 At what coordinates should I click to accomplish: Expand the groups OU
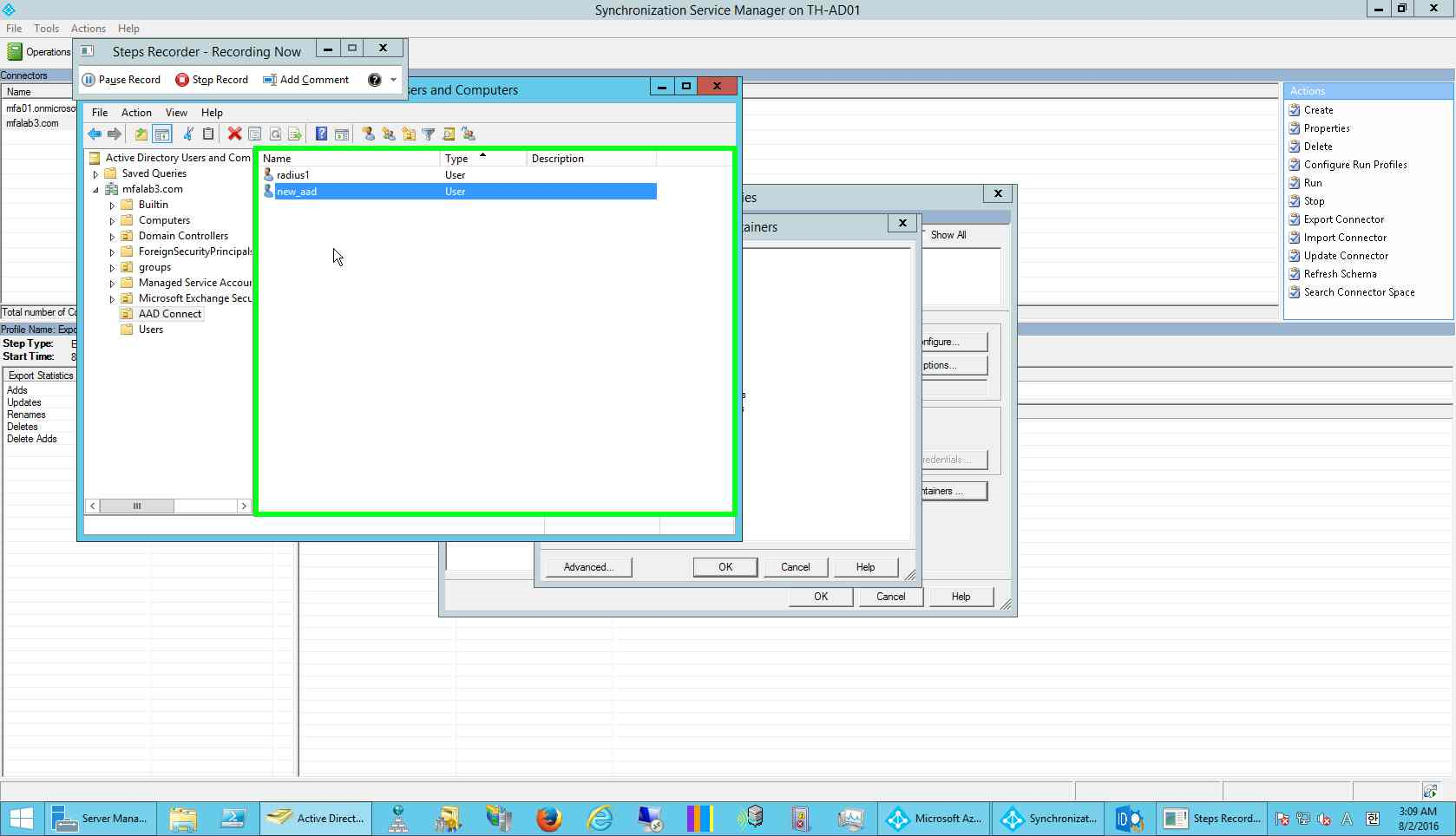(112, 268)
